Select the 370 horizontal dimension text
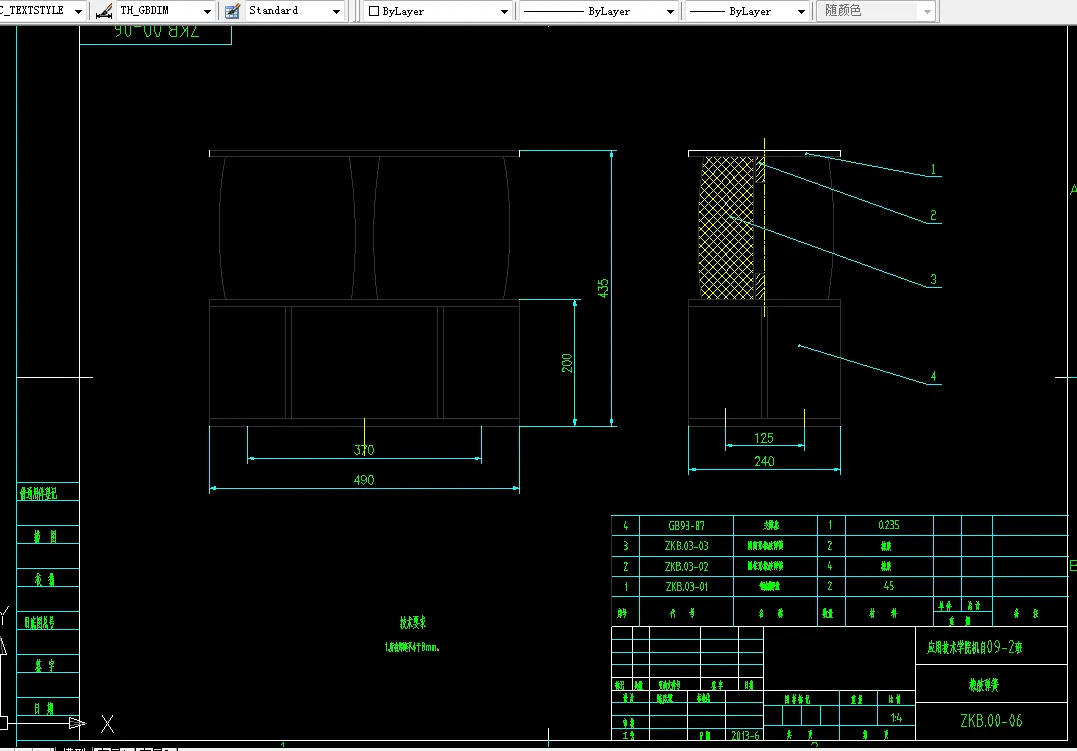 pos(364,450)
